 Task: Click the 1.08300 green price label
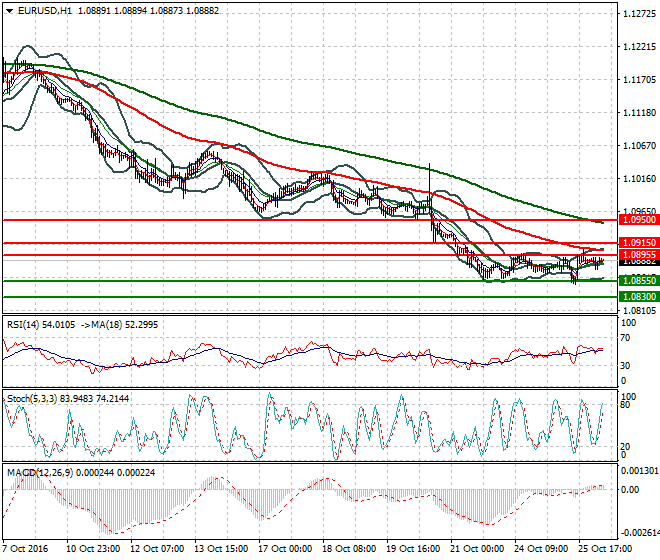click(636, 297)
